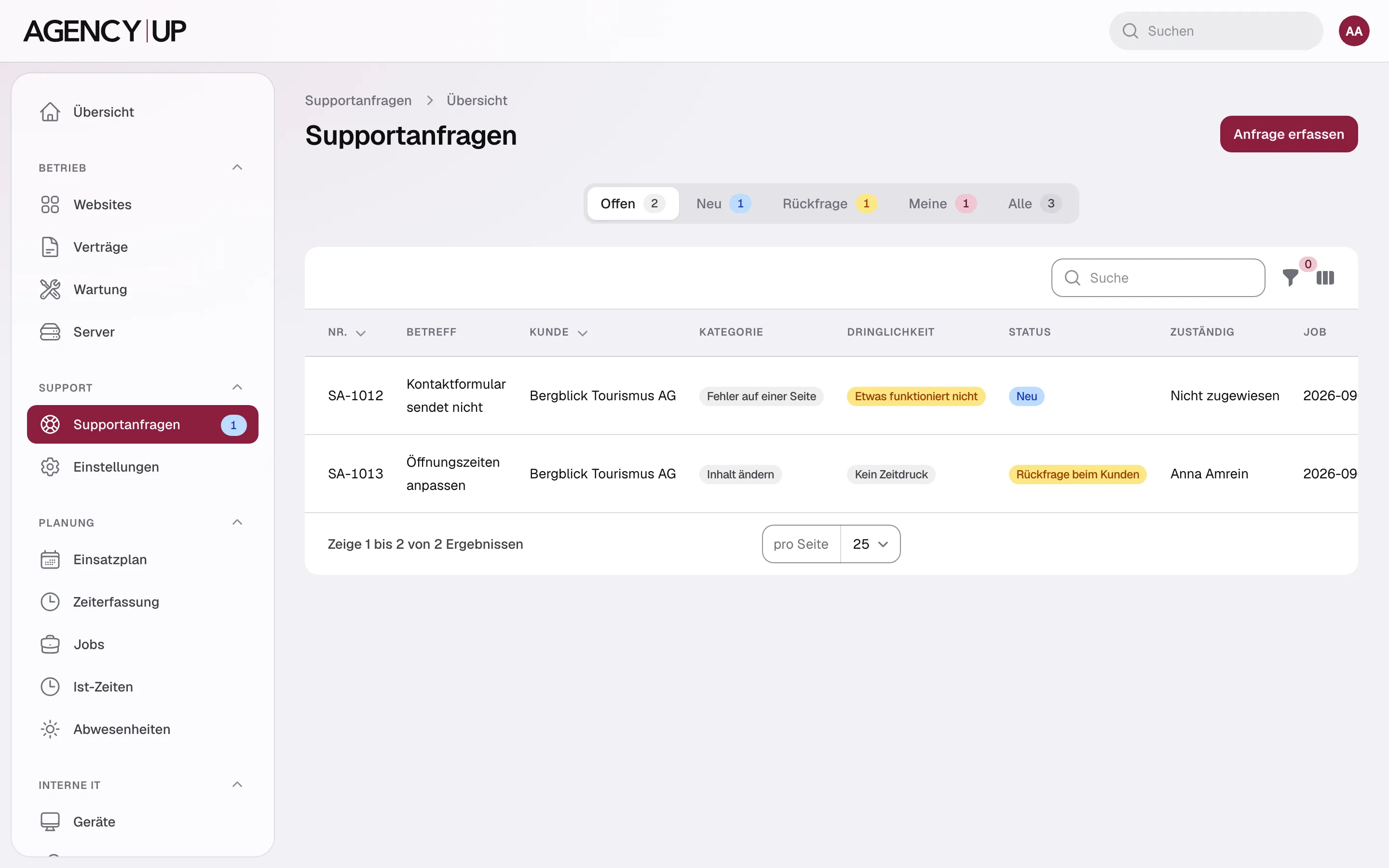Screen dimensions: 1389x868
Task: Open Zeiterfassung clock icon
Action: tap(50, 602)
